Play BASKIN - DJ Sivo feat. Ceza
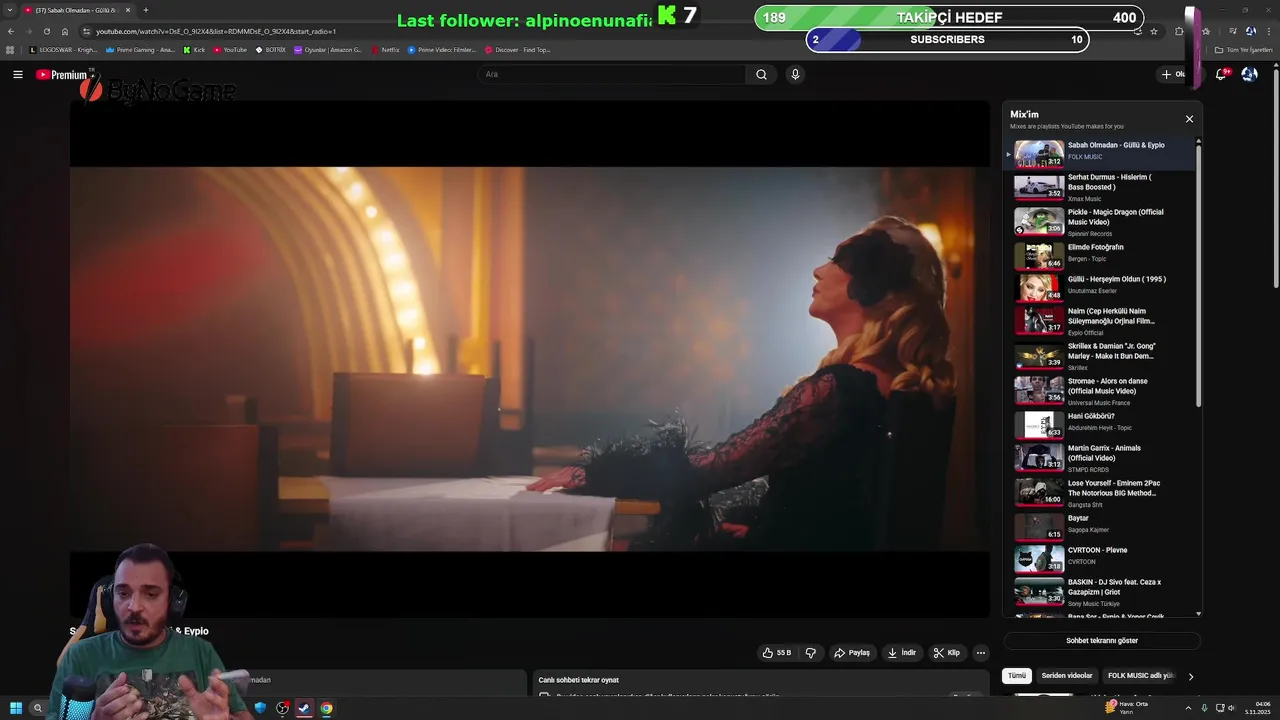1280x720 pixels. coord(1100,592)
